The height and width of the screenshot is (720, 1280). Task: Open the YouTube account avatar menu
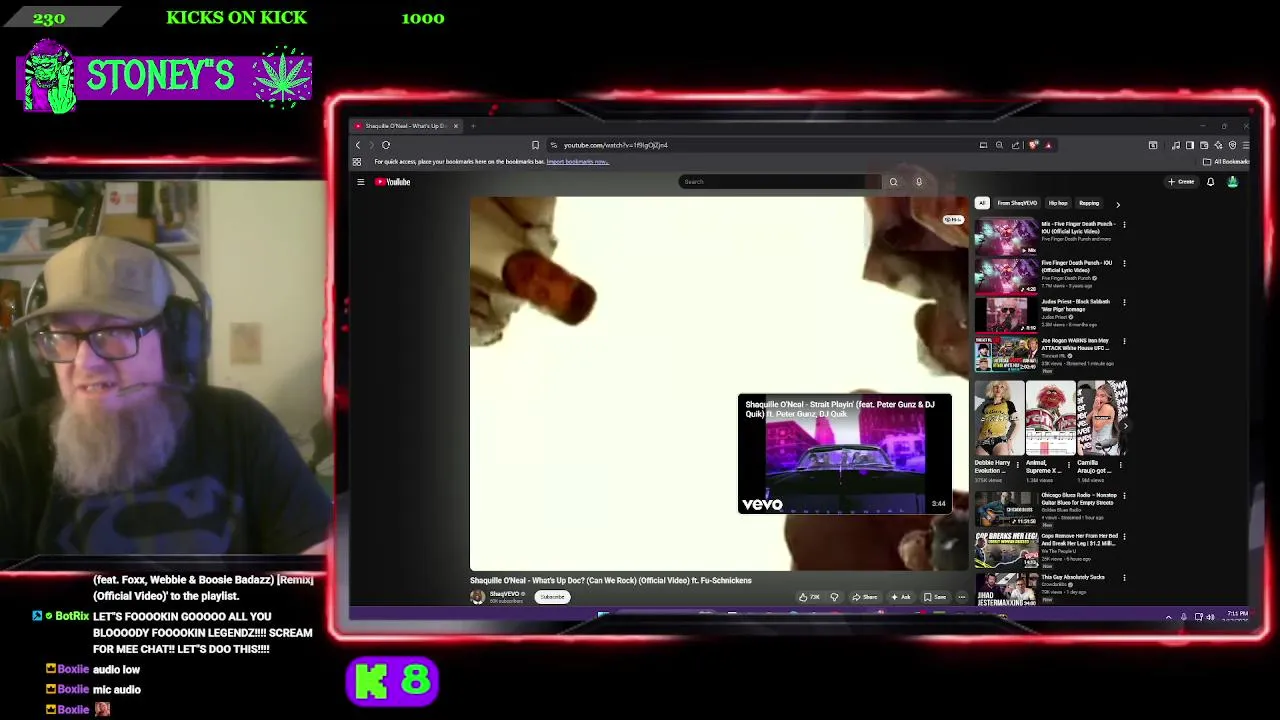point(1232,182)
